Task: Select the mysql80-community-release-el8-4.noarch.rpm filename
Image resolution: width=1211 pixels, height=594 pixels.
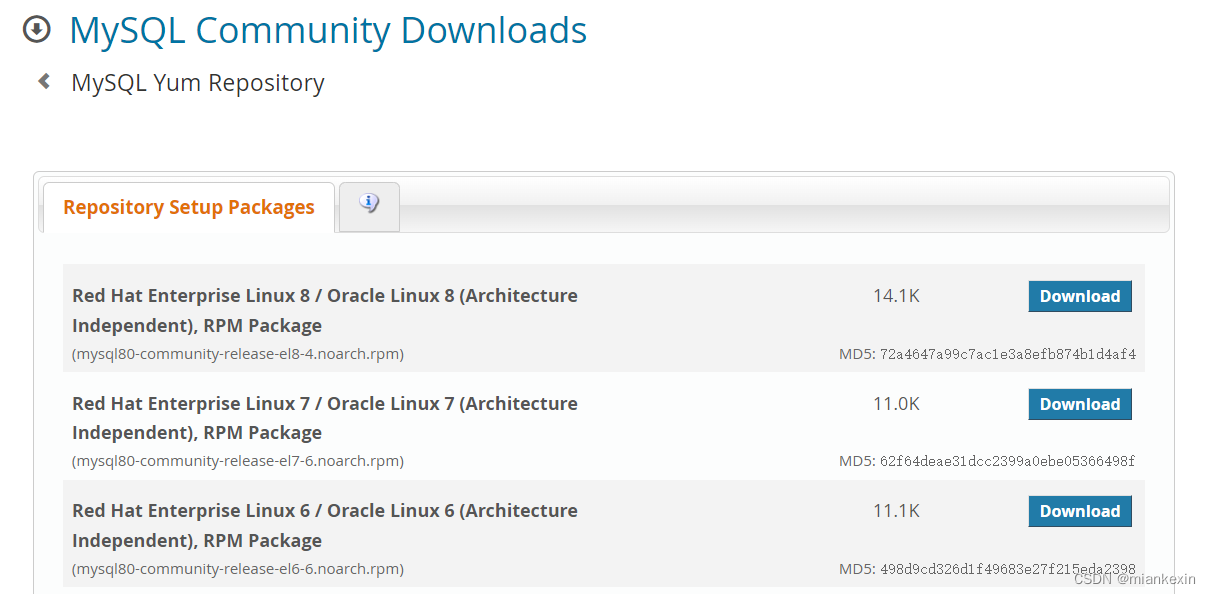Action: (x=237, y=354)
